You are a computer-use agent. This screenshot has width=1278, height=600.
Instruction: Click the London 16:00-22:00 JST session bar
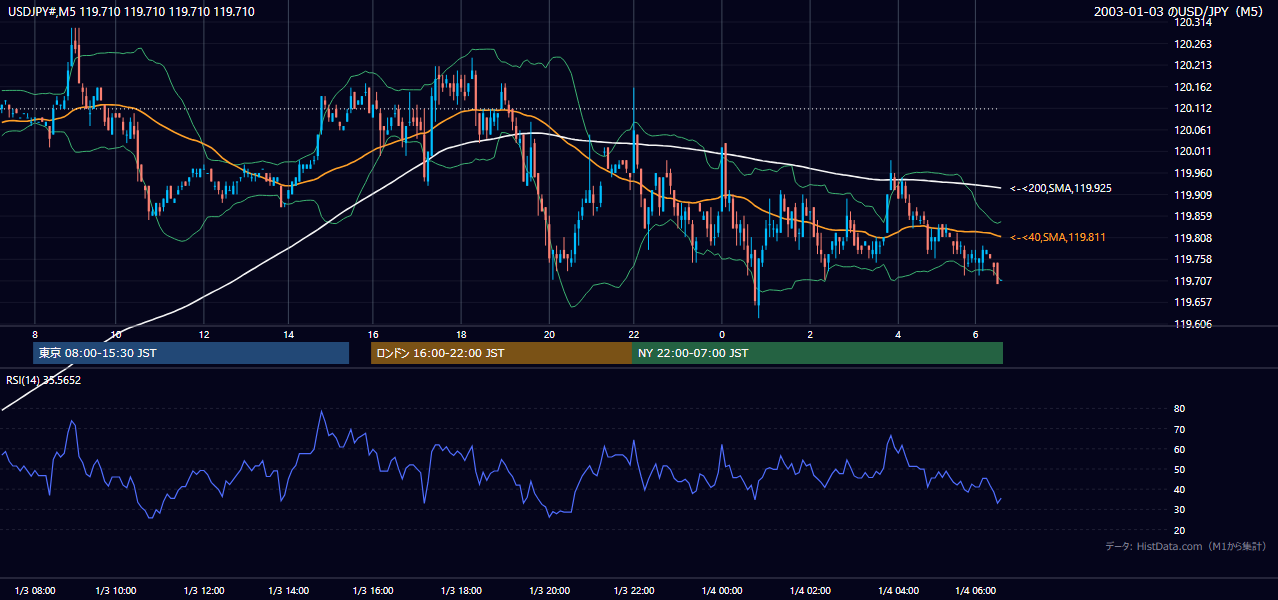pyautogui.click(x=501, y=353)
